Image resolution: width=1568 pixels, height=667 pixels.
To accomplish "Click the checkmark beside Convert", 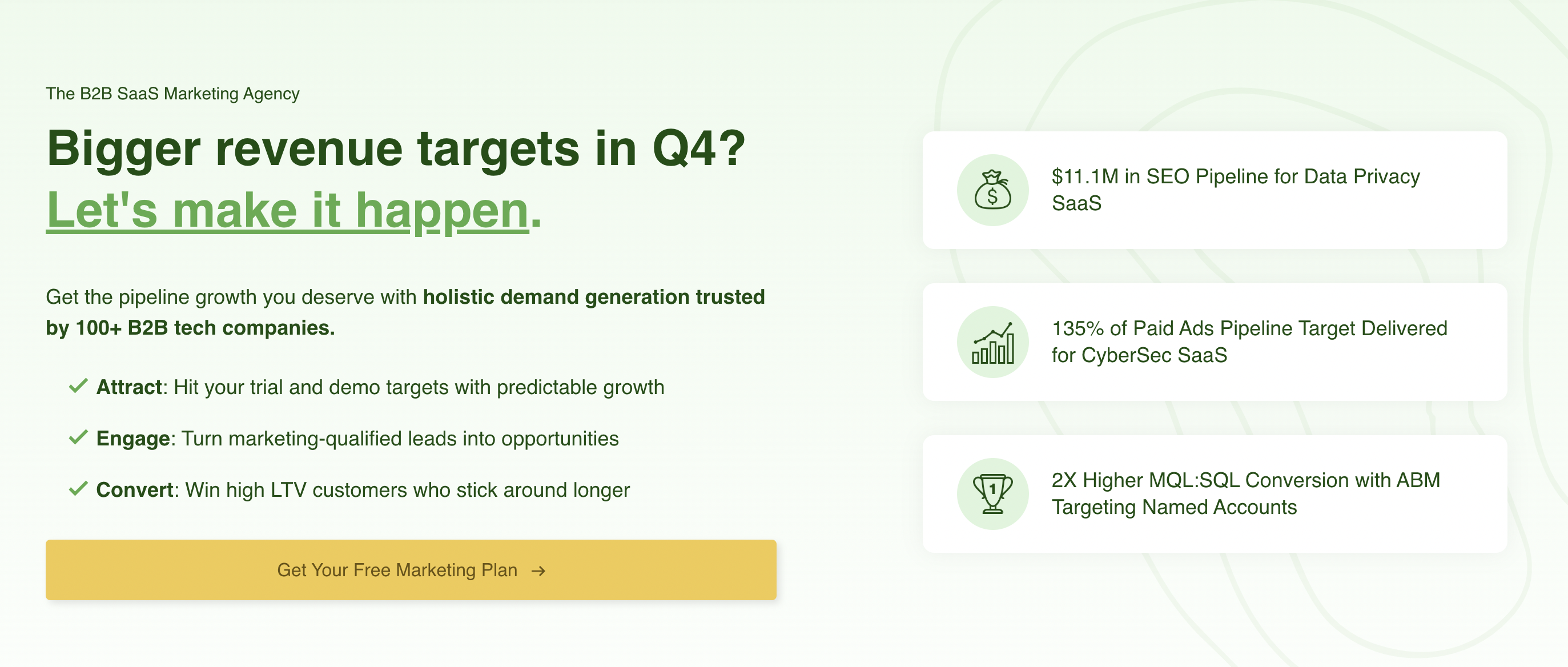I will pyautogui.click(x=79, y=488).
